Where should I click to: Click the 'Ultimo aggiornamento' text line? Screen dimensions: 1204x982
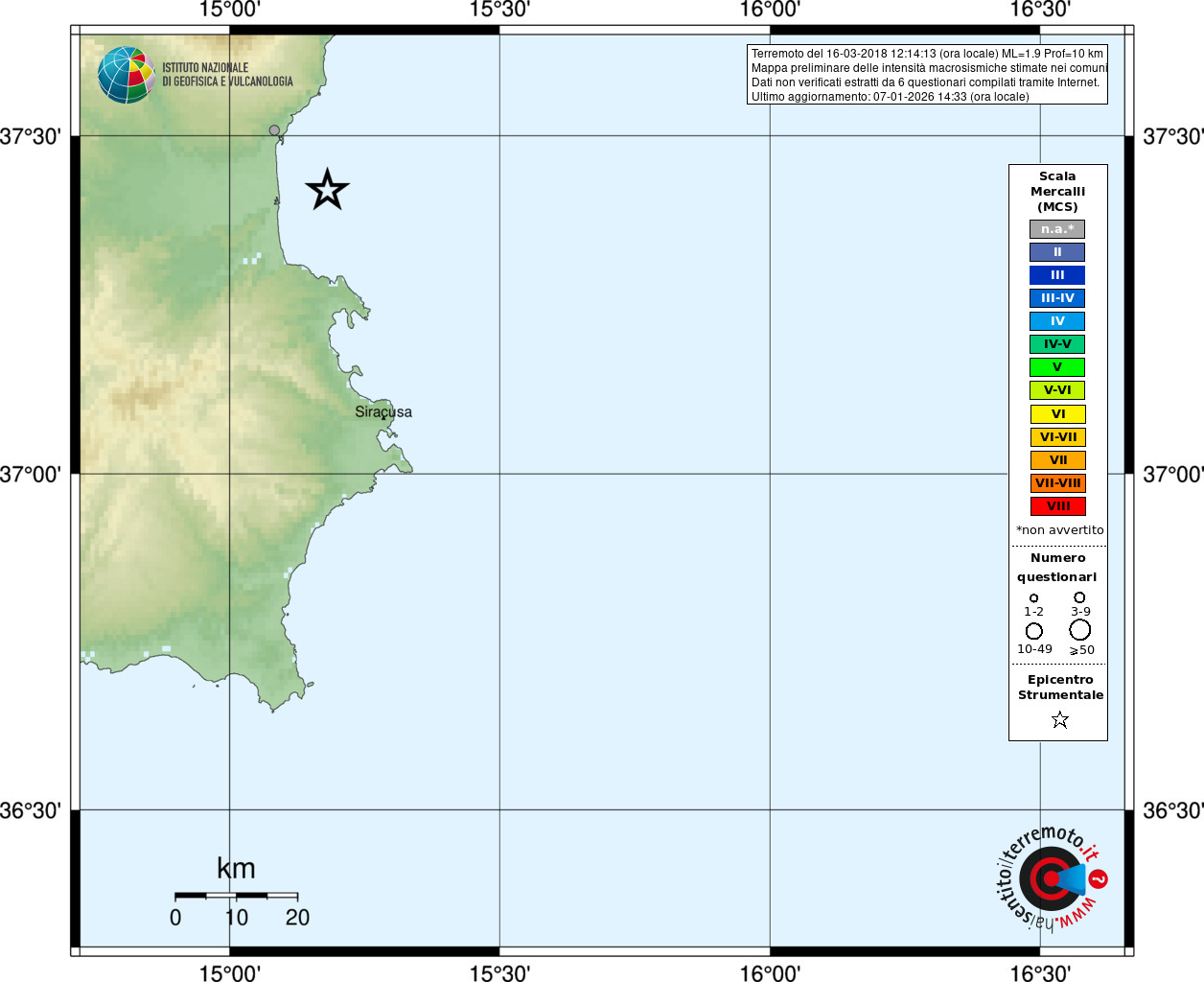[891, 97]
